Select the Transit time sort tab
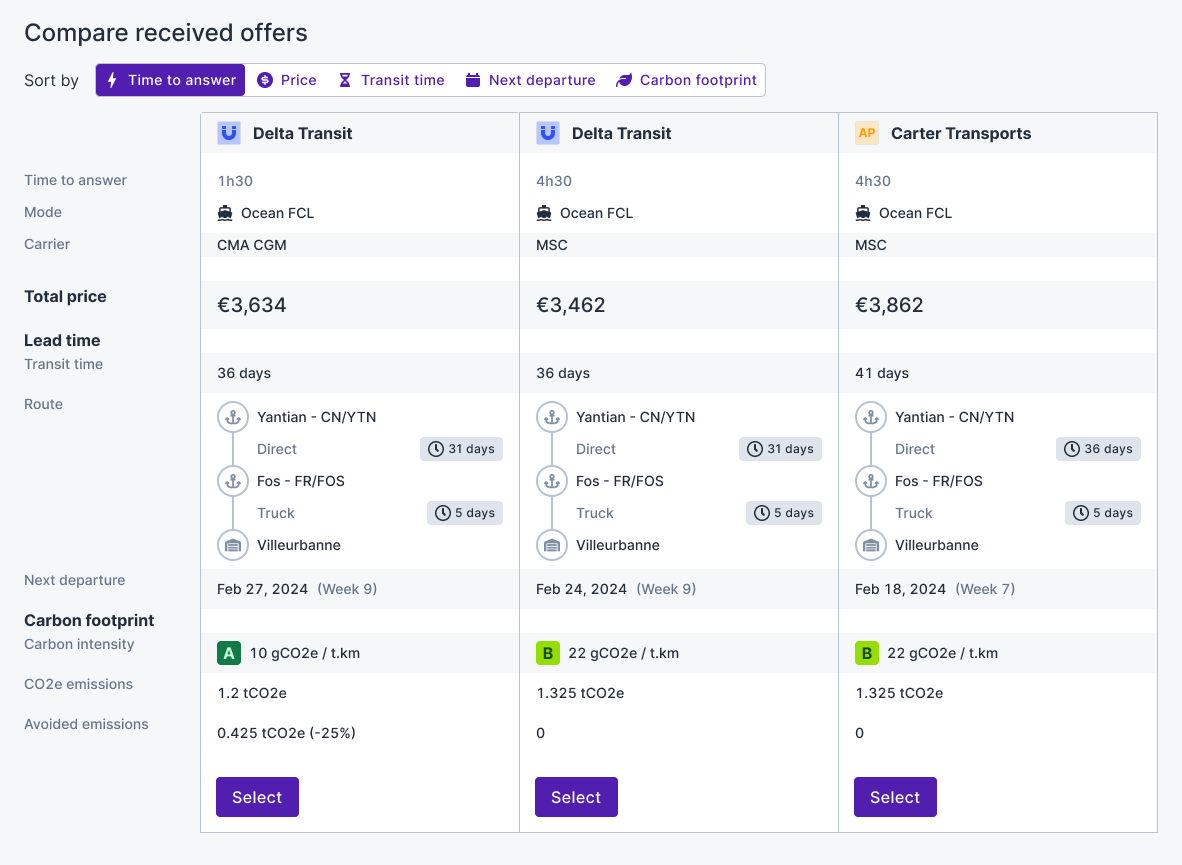The width and height of the screenshot is (1182, 865). point(391,80)
